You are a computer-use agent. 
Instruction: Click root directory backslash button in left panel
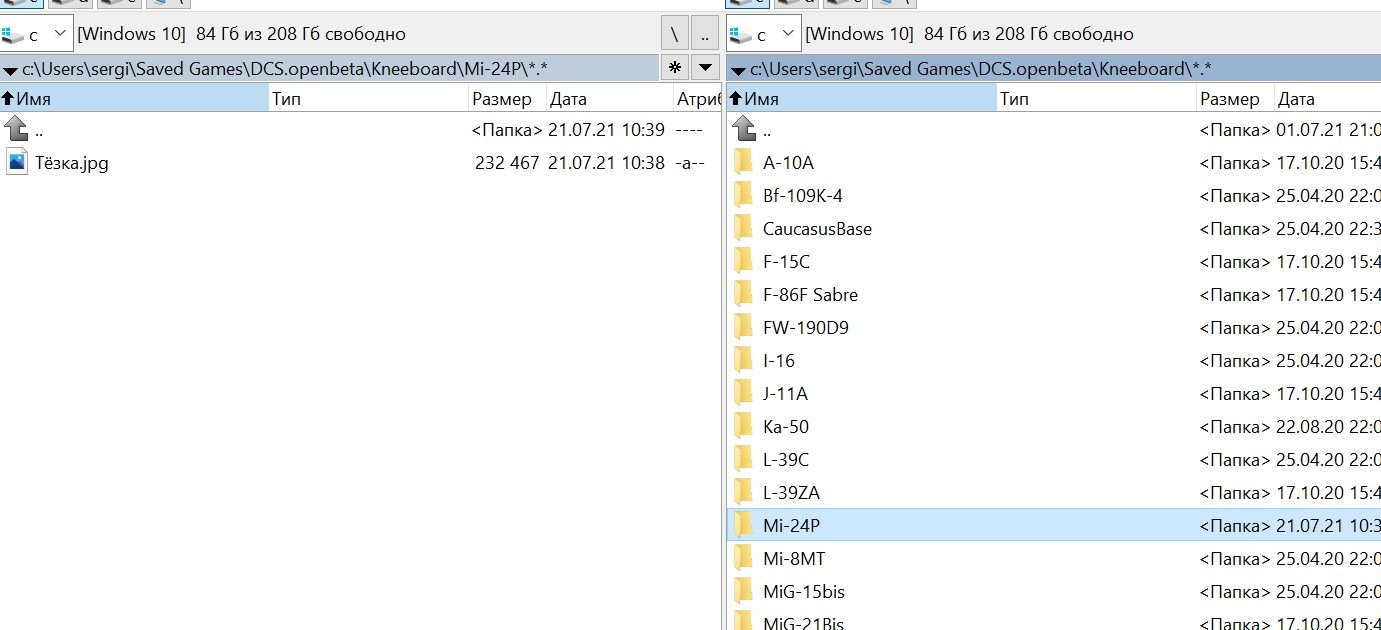(674, 34)
